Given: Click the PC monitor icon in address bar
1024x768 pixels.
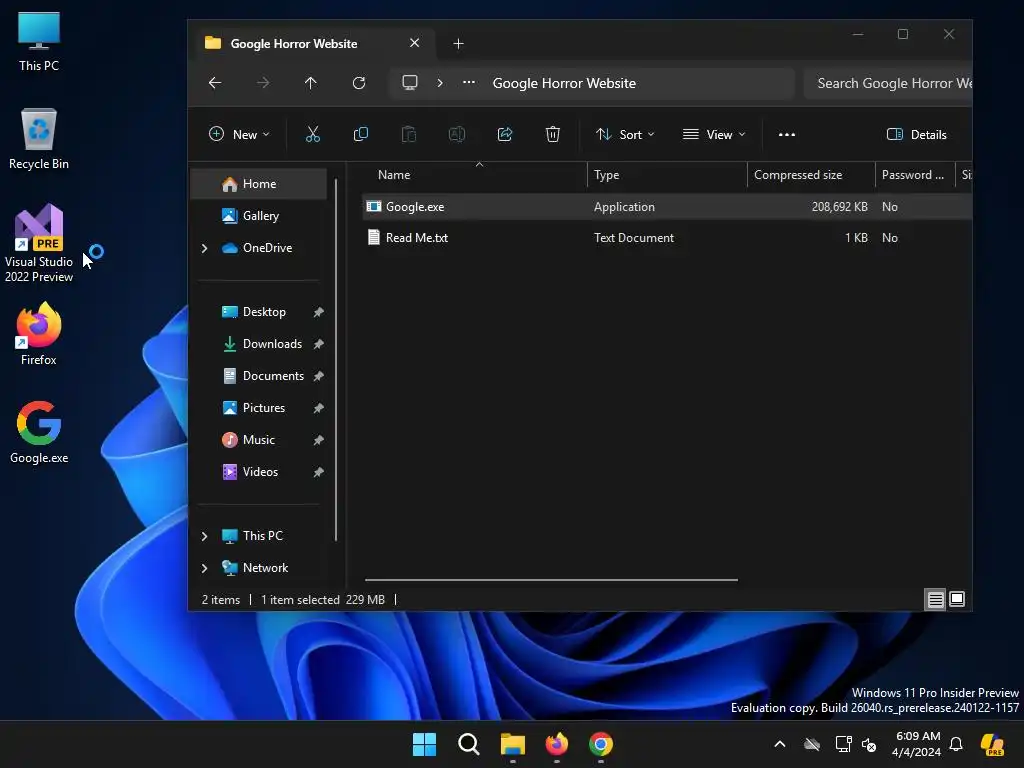Looking at the screenshot, I should coord(409,83).
